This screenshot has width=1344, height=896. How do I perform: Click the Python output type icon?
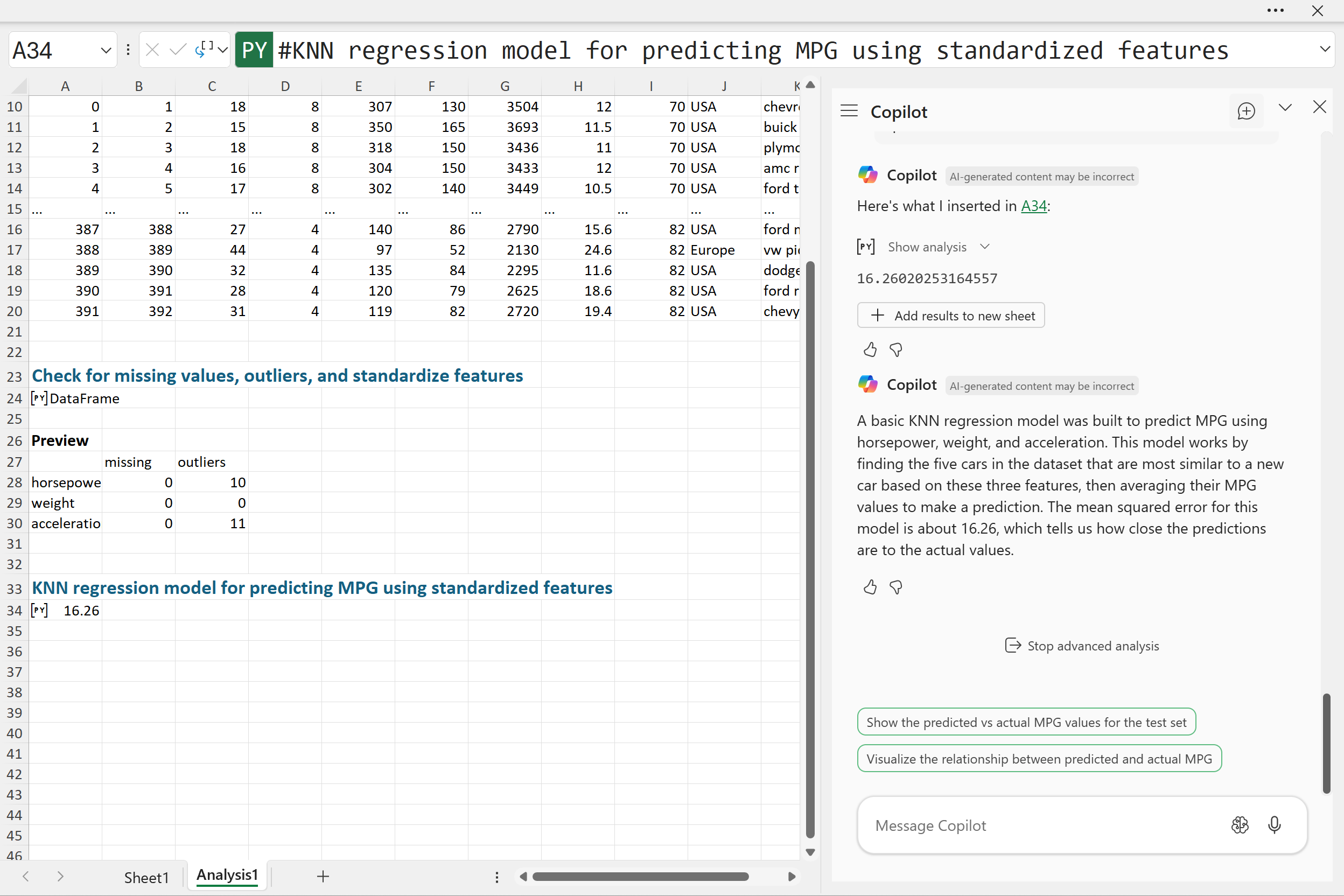tap(205, 50)
